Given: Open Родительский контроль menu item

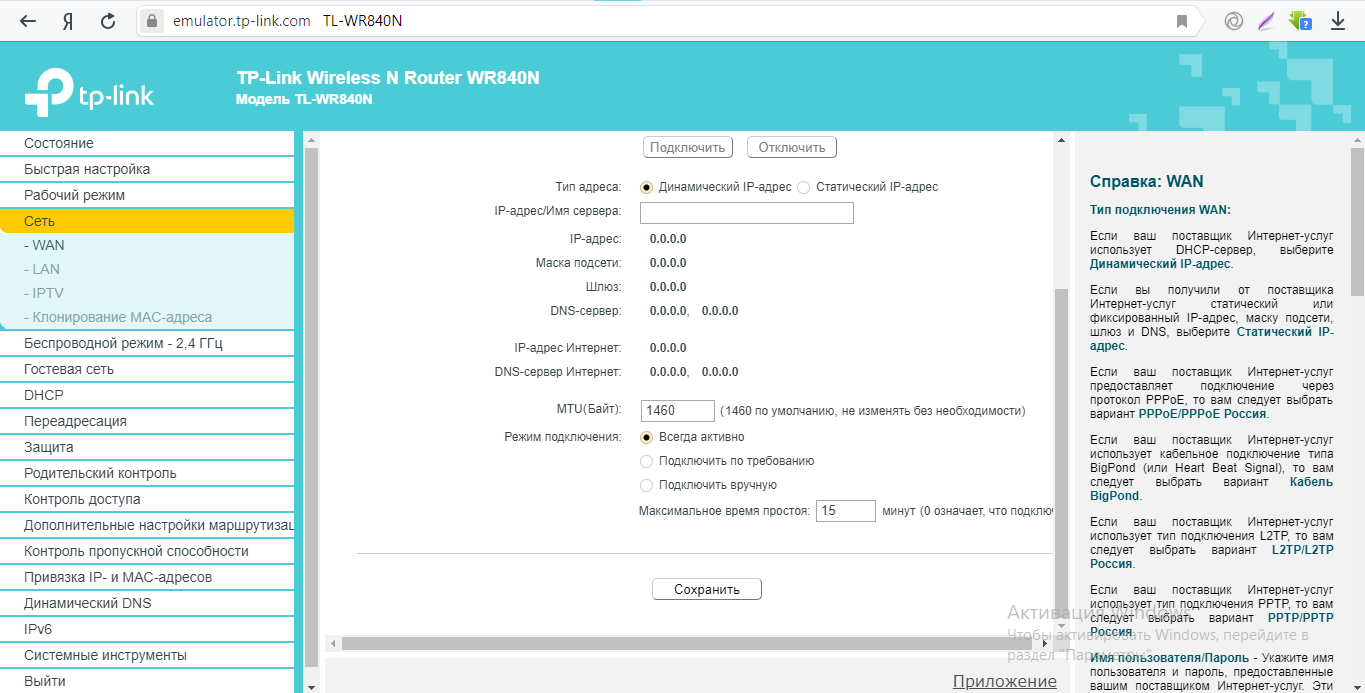Looking at the screenshot, I should click(x=147, y=473).
